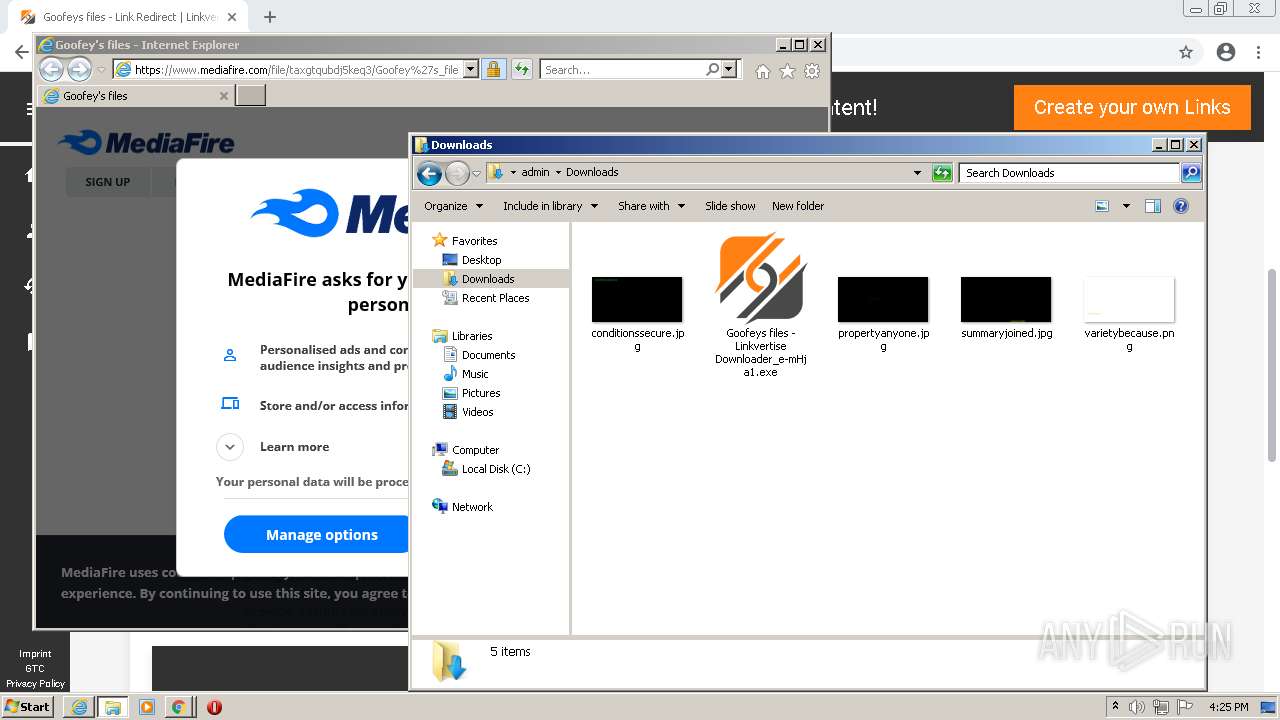Open a new blank tab in Internet Explorer

[x=250, y=96]
